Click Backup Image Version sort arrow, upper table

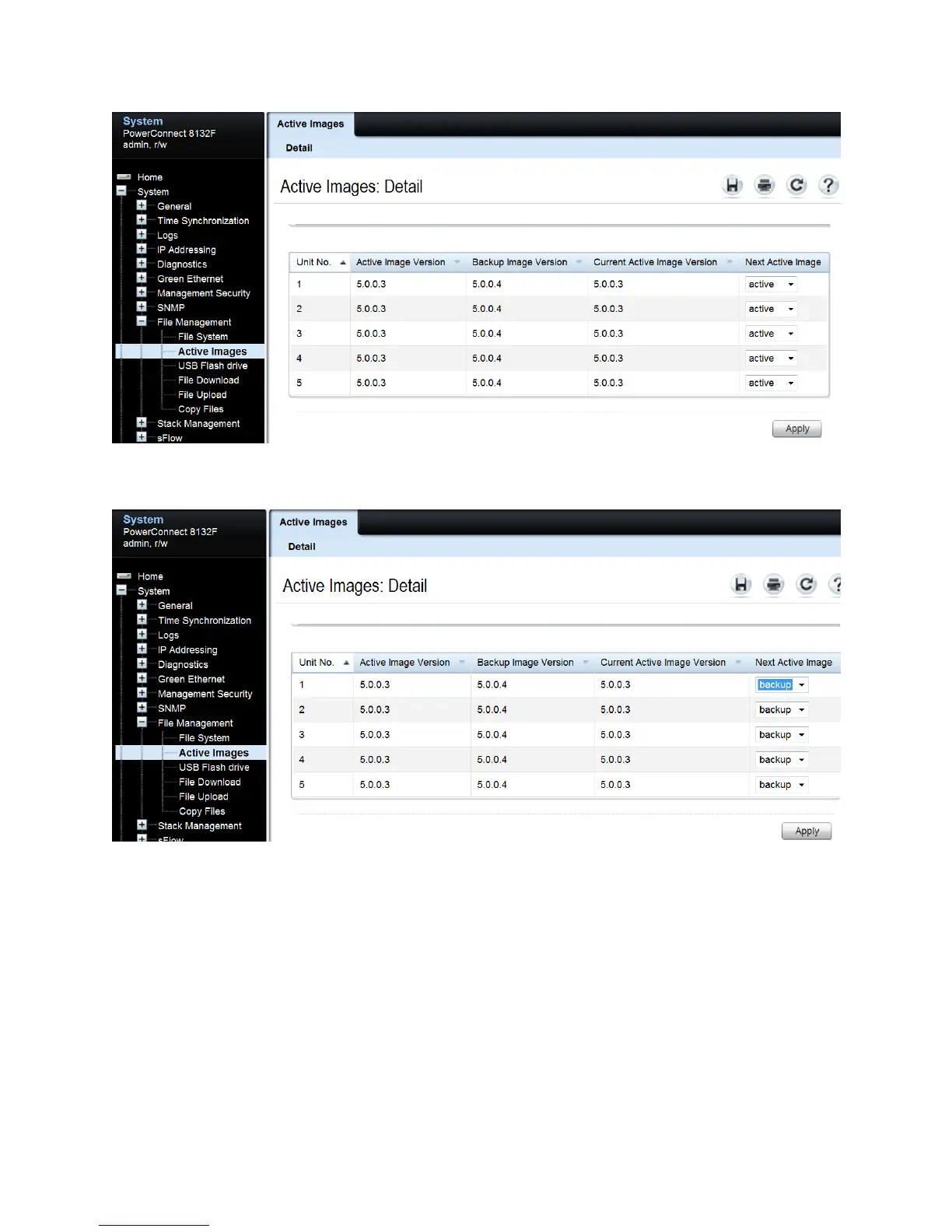[x=579, y=263]
